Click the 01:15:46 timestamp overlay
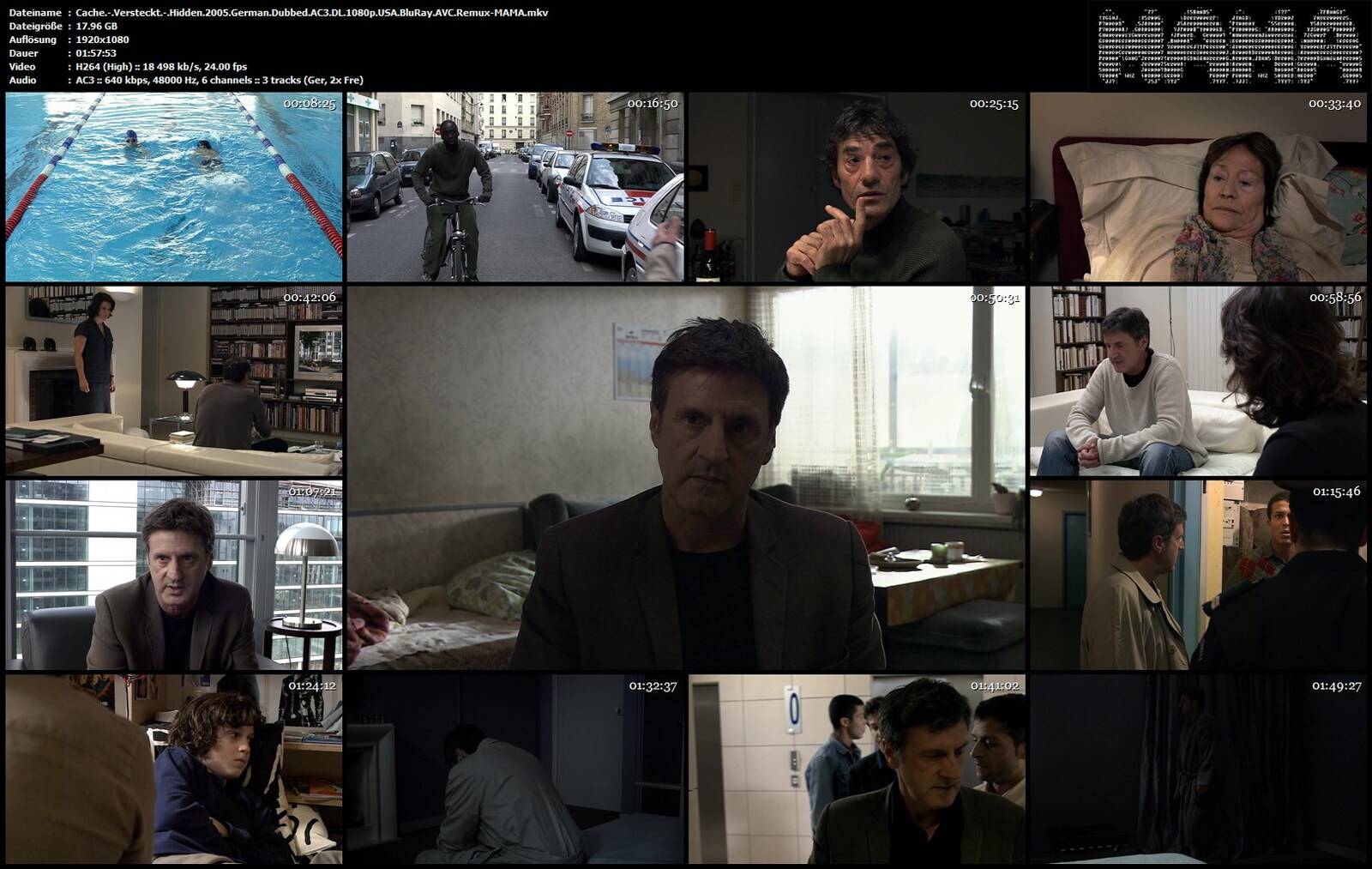The height and width of the screenshot is (869, 1372). click(1336, 492)
